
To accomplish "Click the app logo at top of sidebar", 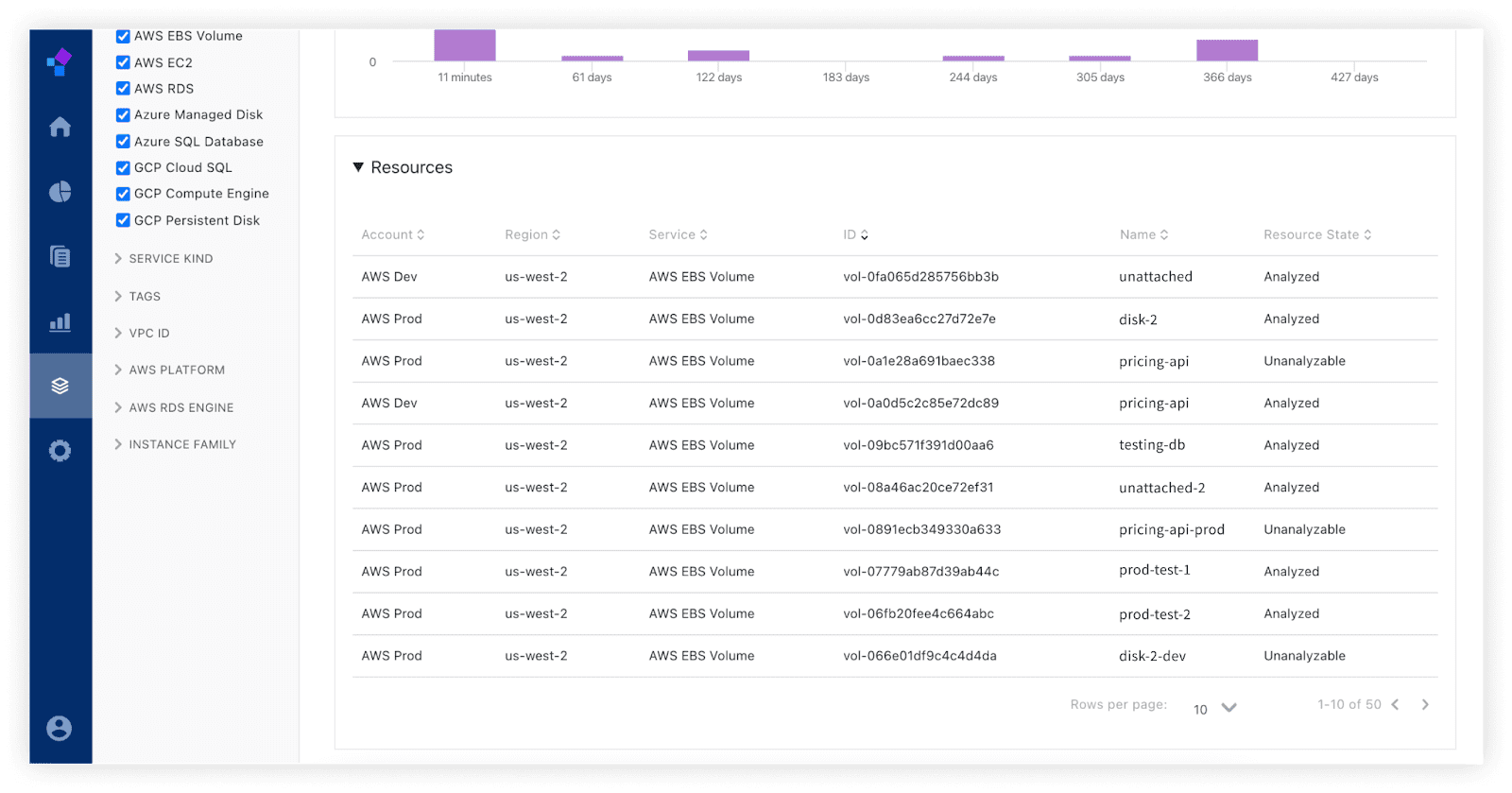I will click(60, 62).
